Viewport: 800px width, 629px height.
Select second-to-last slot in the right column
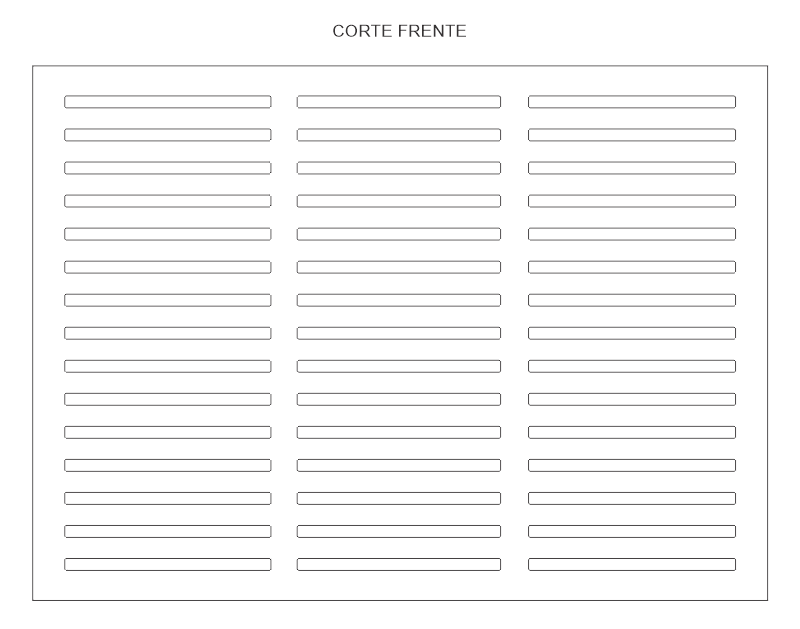coord(632,531)
